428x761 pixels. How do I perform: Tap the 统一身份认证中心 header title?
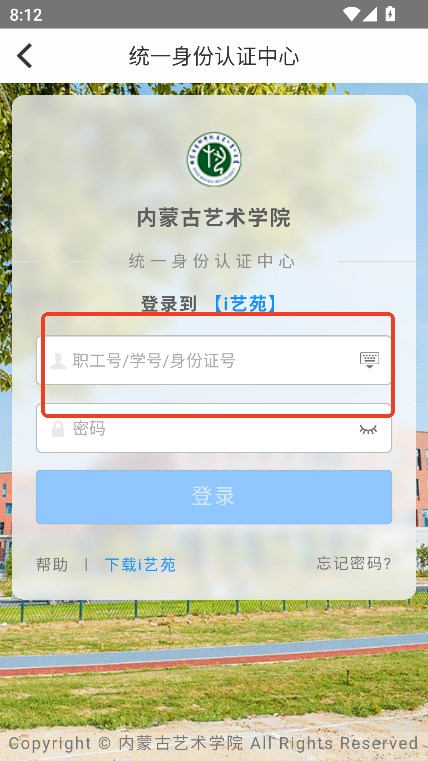coord(214,56)
